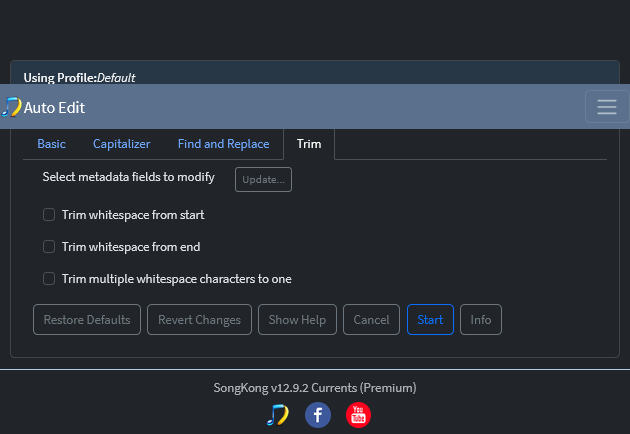Click the Auto Edit title text
Screen dimensions: 630x434
[54, 108]
